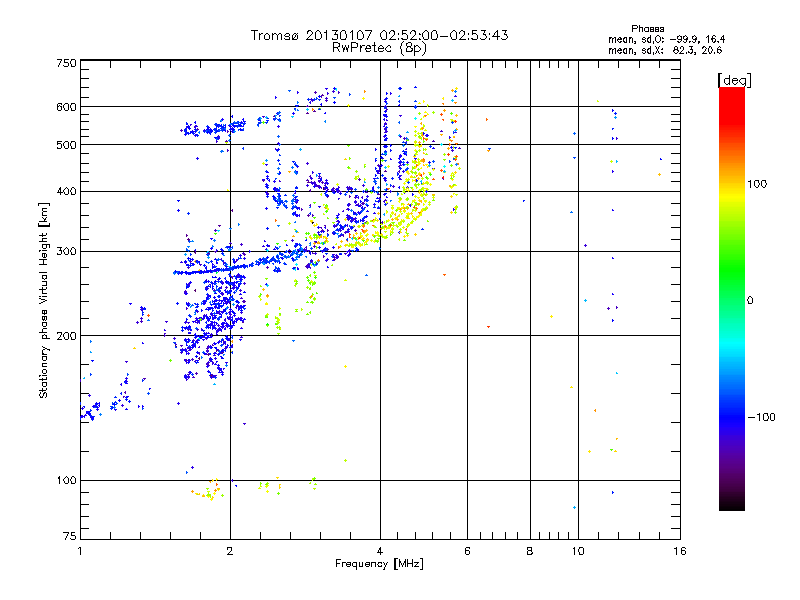Image resolution: width=800 pixels, height=600 pixels.
Task: Click the 'RwPretec (8p)' subtitle
Action: point(379,48)
